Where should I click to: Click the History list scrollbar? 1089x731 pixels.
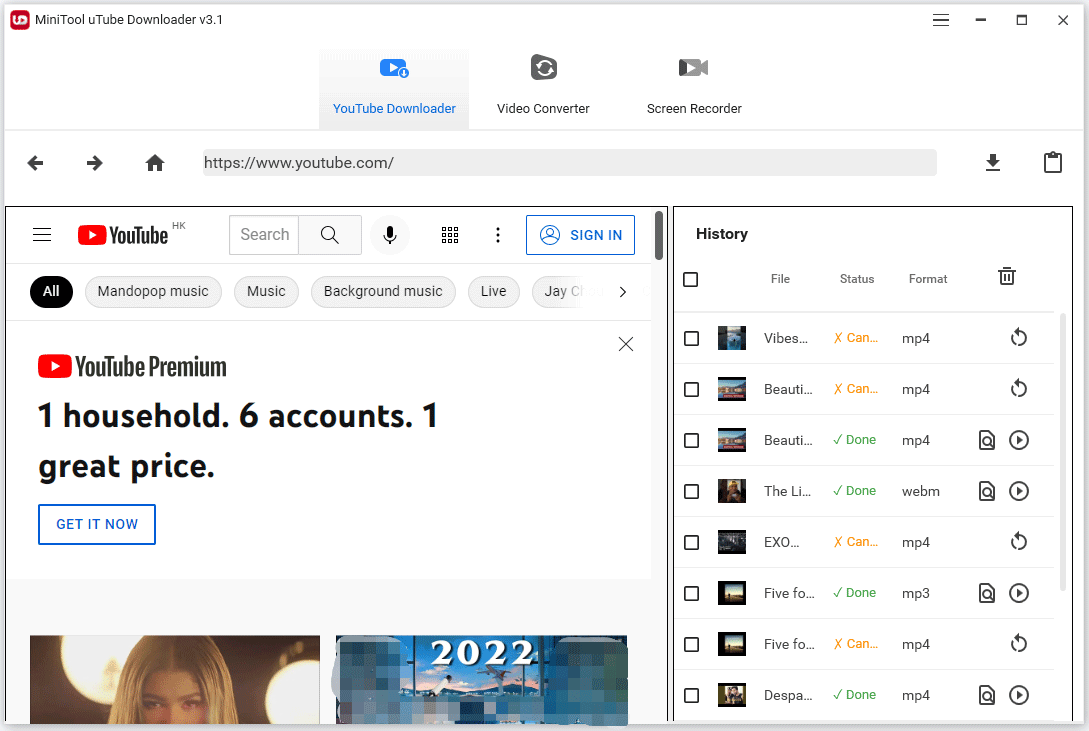pos(1063,451)
